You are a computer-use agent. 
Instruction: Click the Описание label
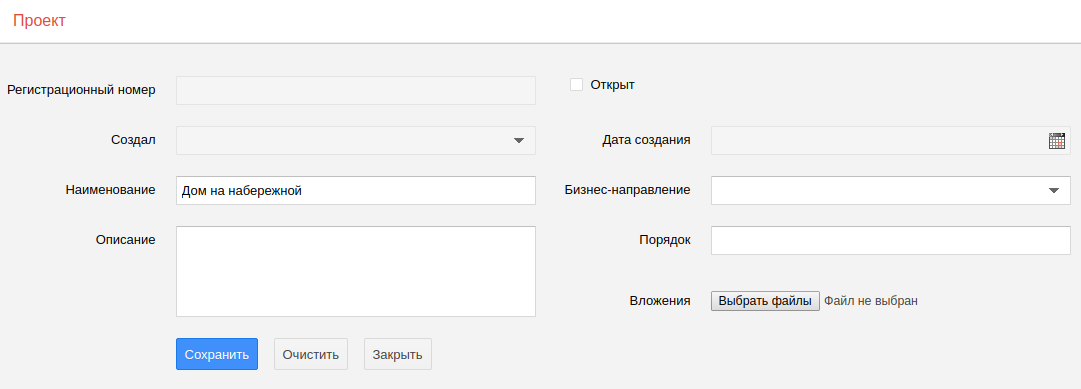[x=125, y=239]
